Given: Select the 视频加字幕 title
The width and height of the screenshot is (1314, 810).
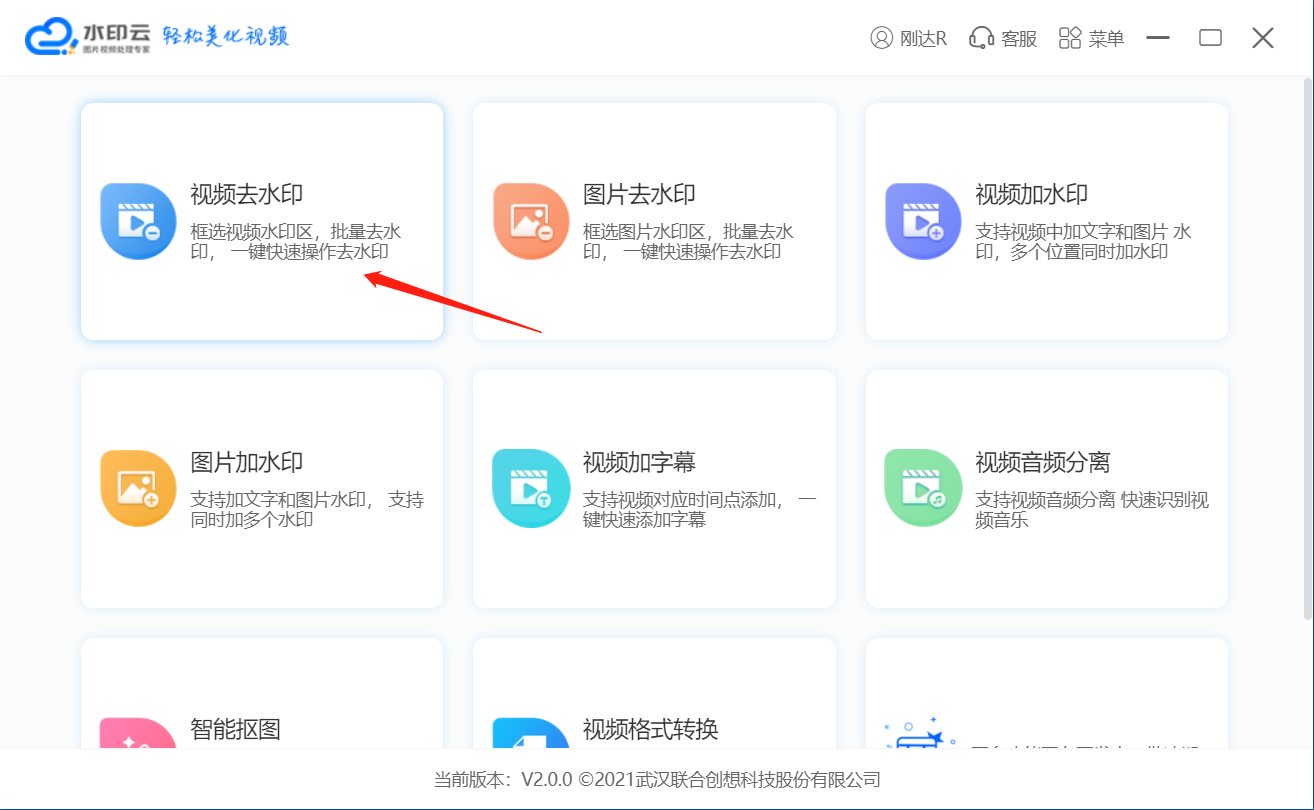Looking at the screenshot, I should point(639,463).
